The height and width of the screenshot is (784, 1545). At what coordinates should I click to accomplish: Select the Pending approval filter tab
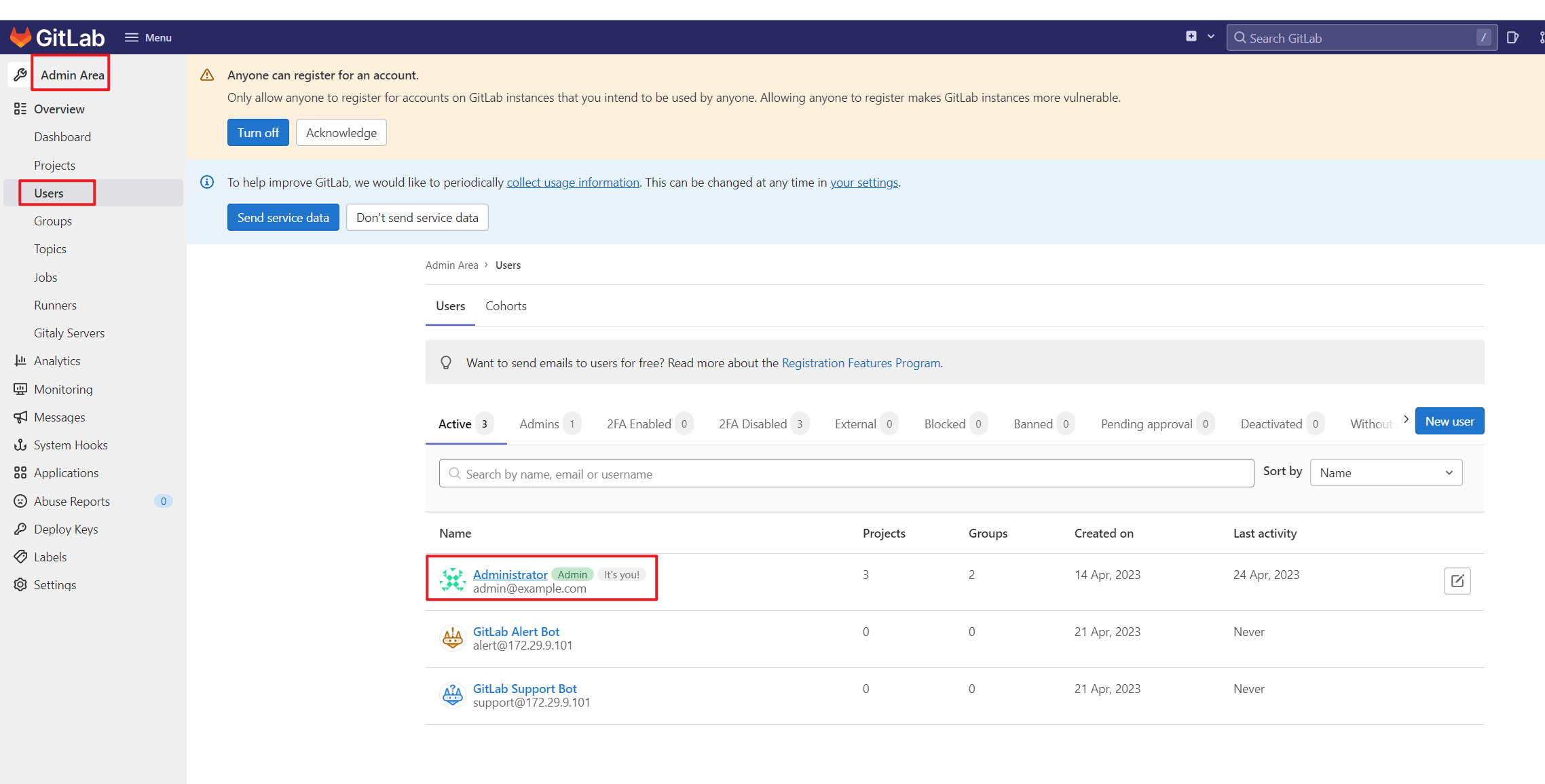1157,424
